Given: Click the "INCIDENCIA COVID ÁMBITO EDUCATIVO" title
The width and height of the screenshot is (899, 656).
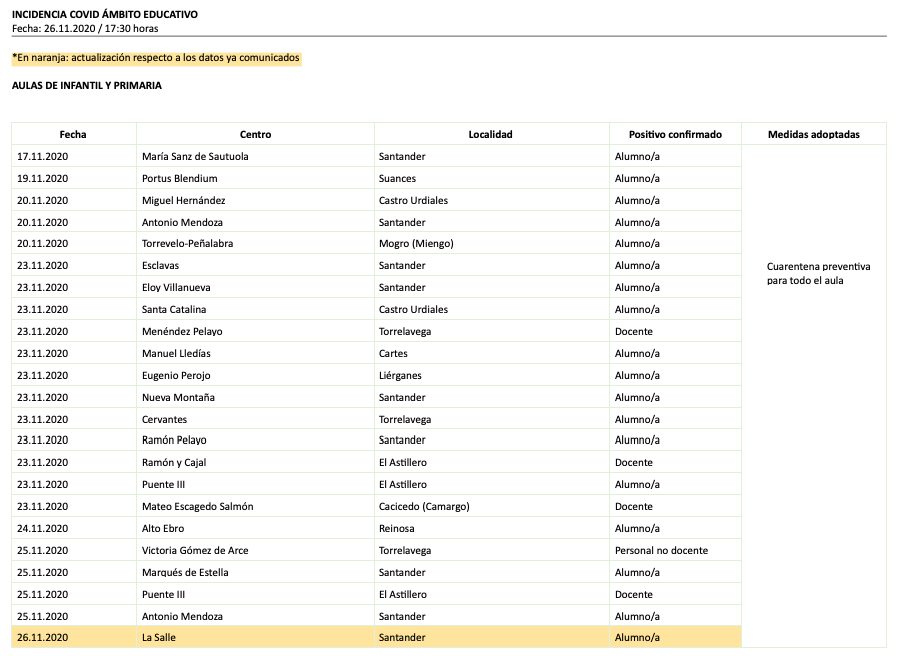Looking at the screenshot, I should [105, 15].
